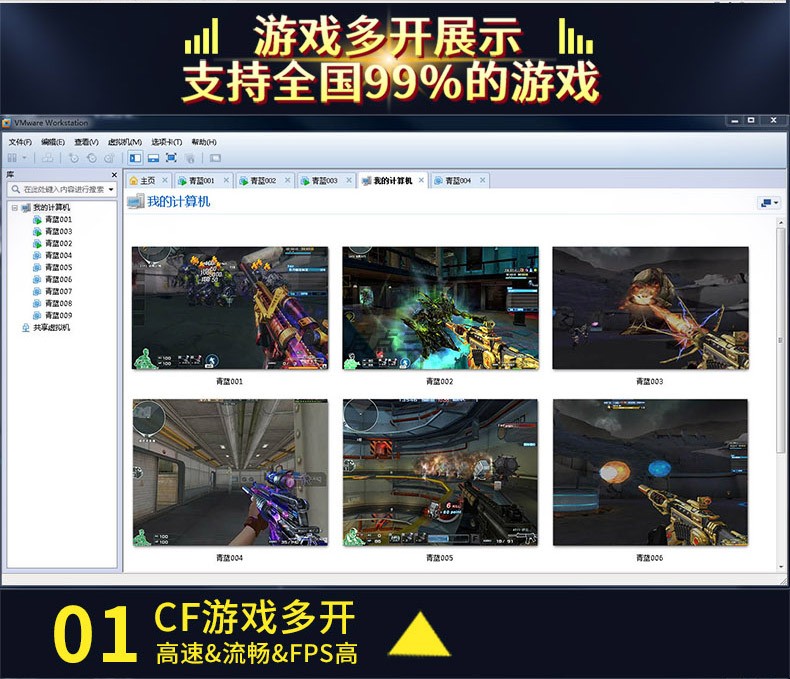
Task: Open the 青蓝001 game thumbnail
Action: point(230,308)
